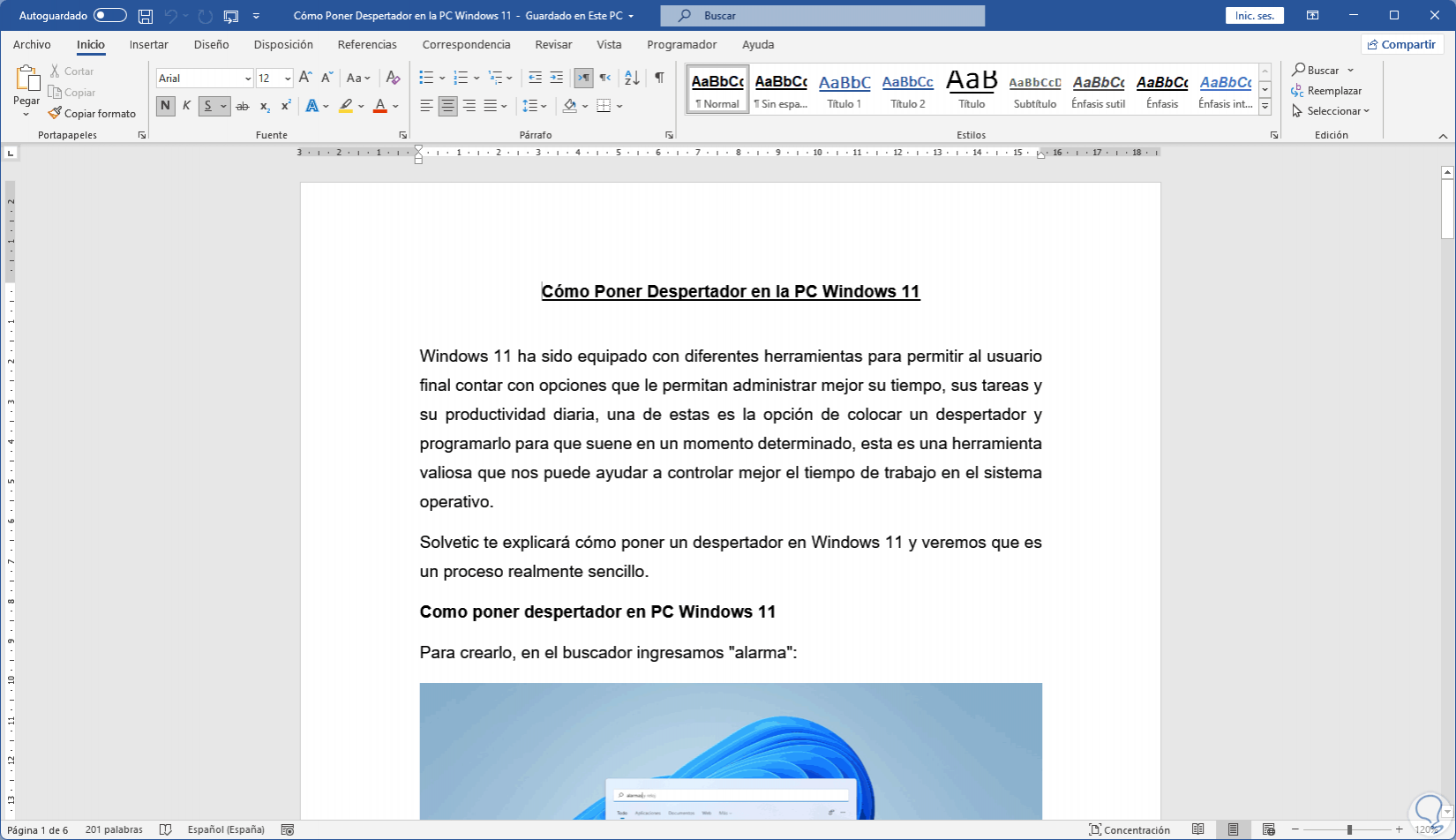Switch to the Revisar tab

pyautogui.click(x=553, y=44)
